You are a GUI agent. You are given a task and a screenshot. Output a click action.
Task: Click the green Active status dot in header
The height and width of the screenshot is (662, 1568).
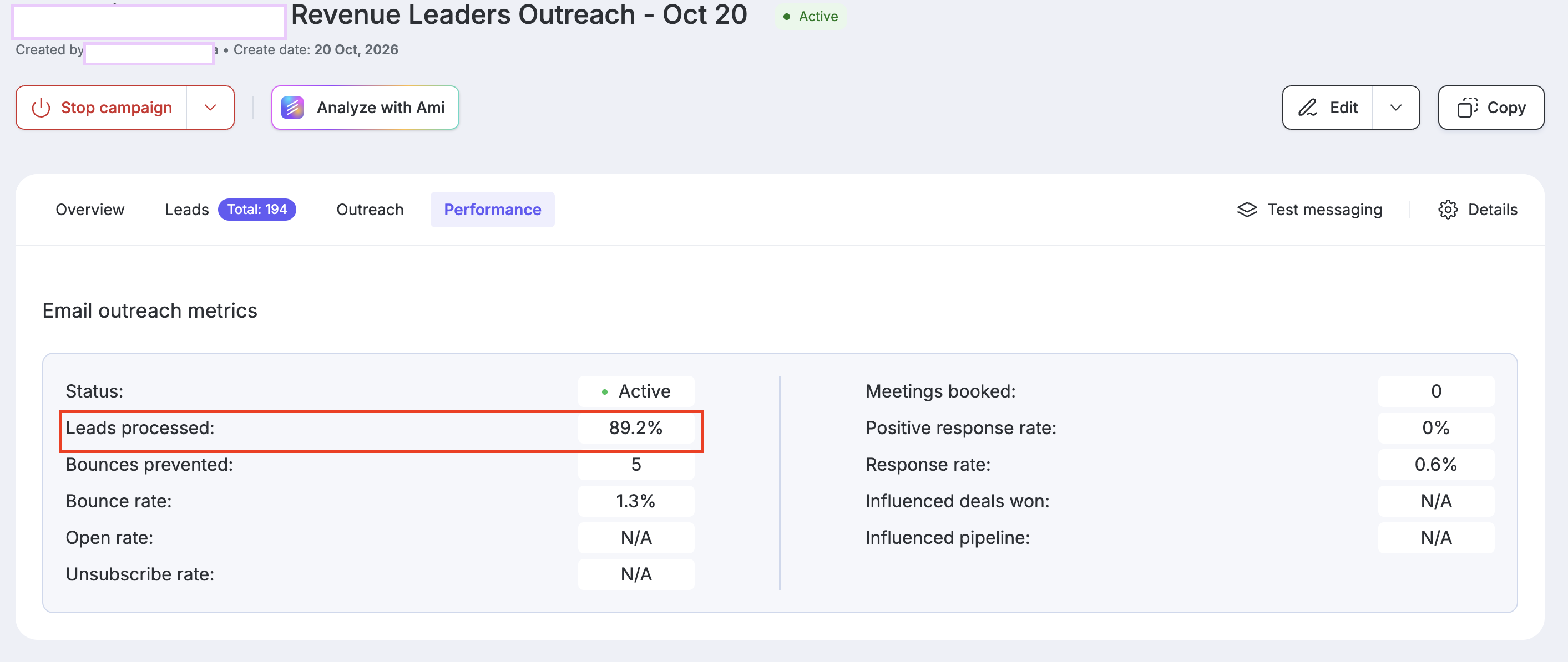coord(786,17)
